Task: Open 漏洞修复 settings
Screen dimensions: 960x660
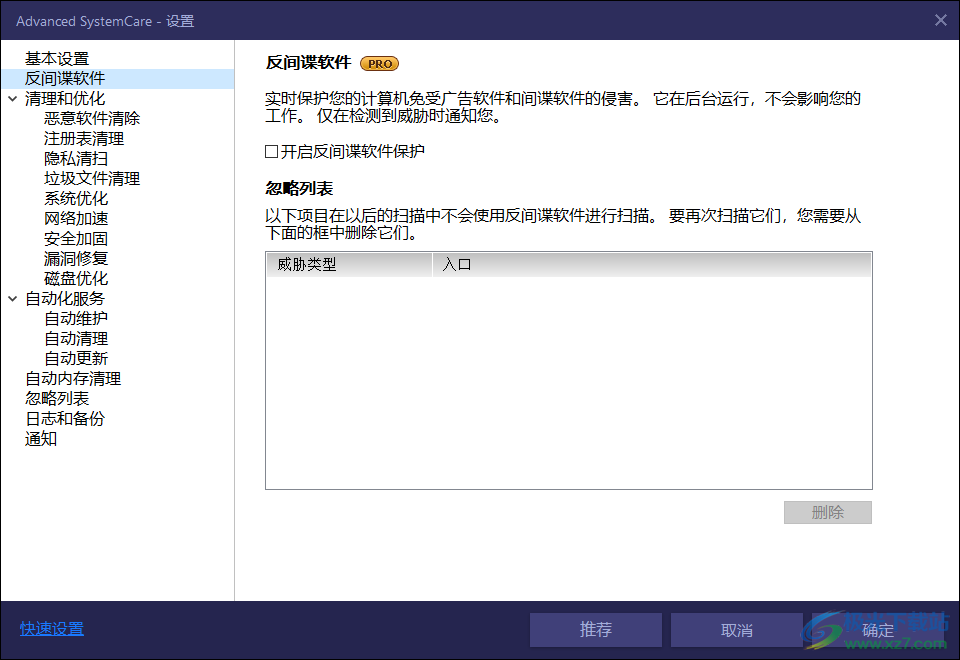Action: (x=76, y=258)
